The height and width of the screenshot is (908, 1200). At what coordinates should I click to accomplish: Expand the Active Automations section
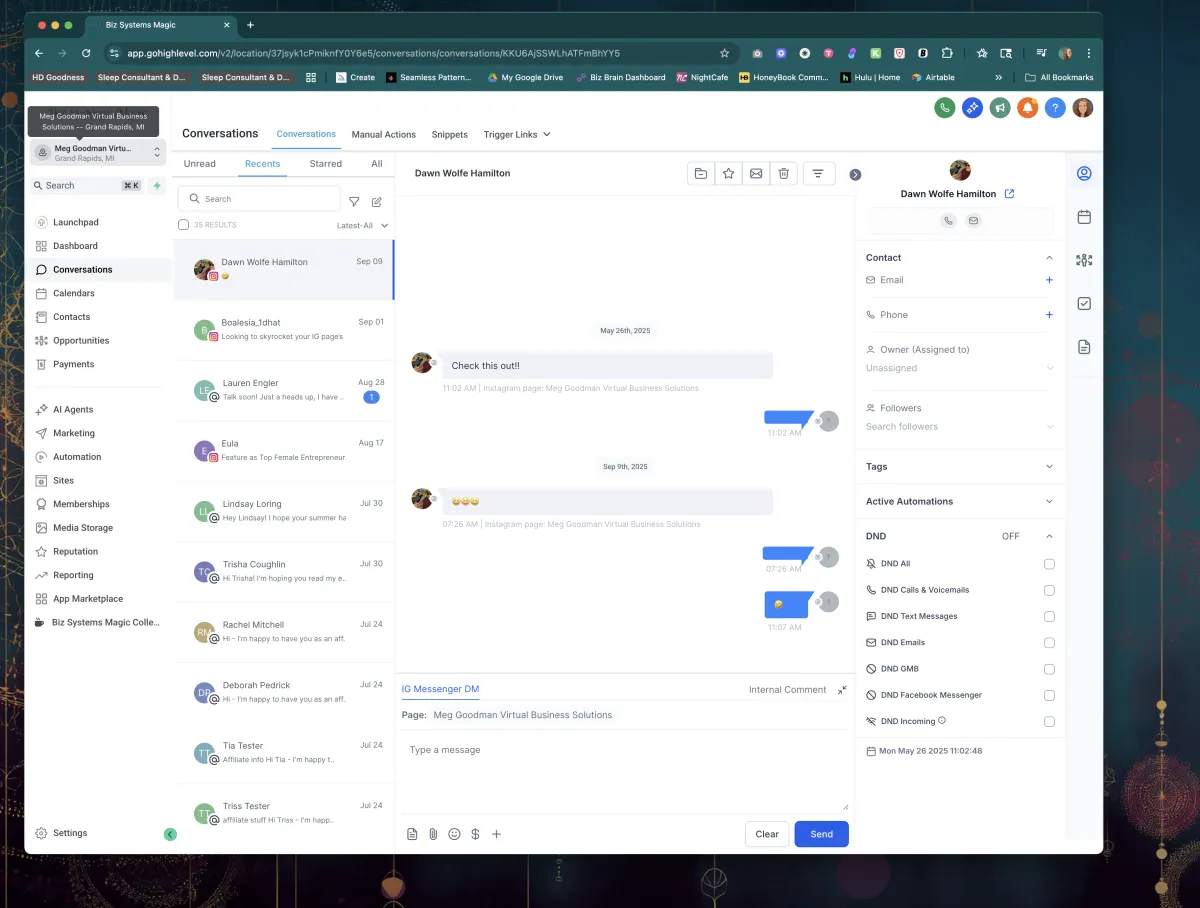[960, 502]
